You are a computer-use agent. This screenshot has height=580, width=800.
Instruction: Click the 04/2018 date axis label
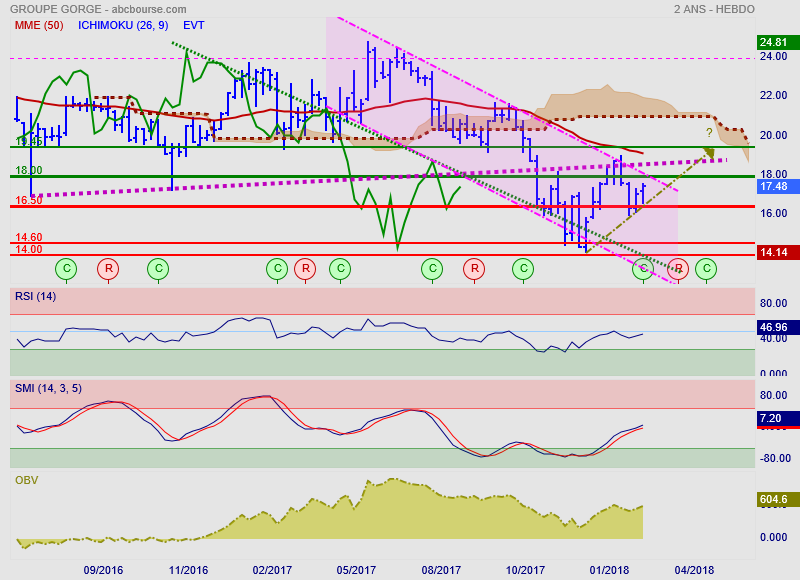(694, 570)
